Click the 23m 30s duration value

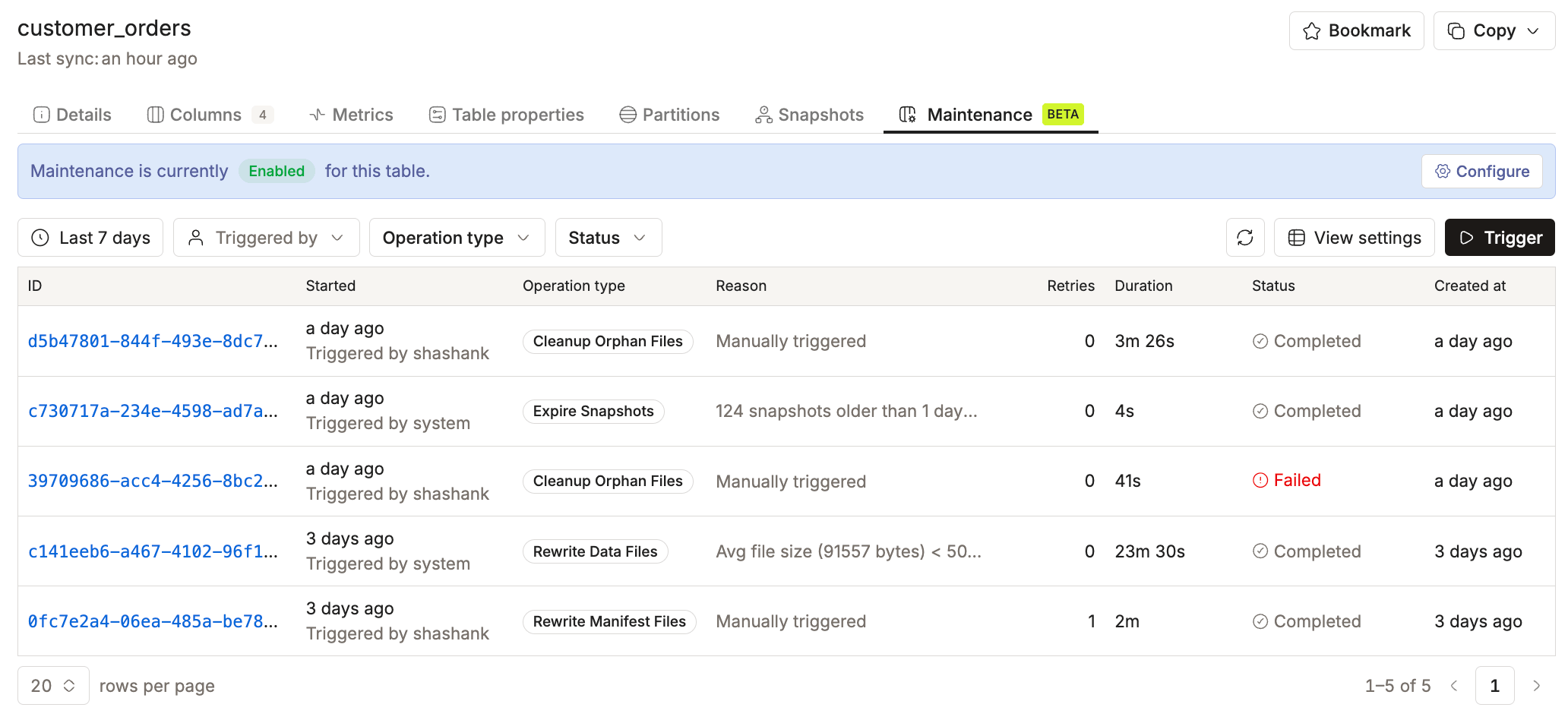click(1149, 551)
